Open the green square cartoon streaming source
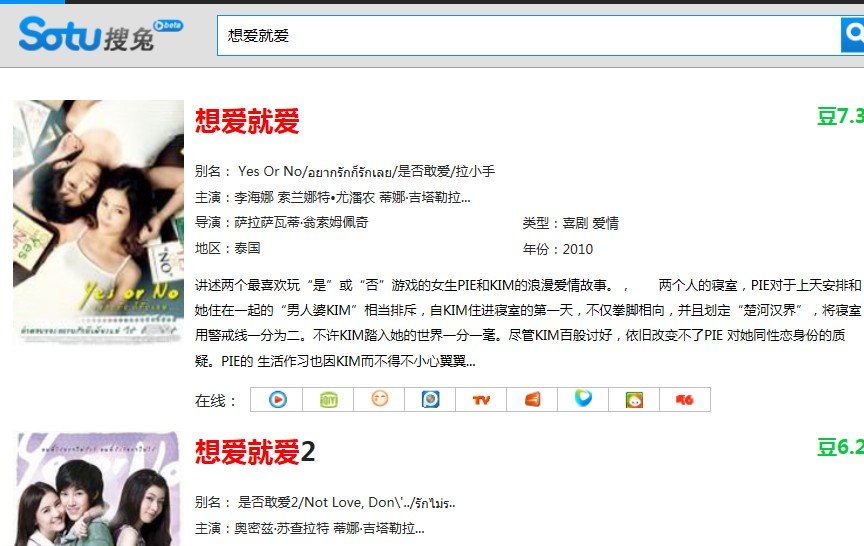The height and width of the screenshot is (546, 864). [634, 399]
